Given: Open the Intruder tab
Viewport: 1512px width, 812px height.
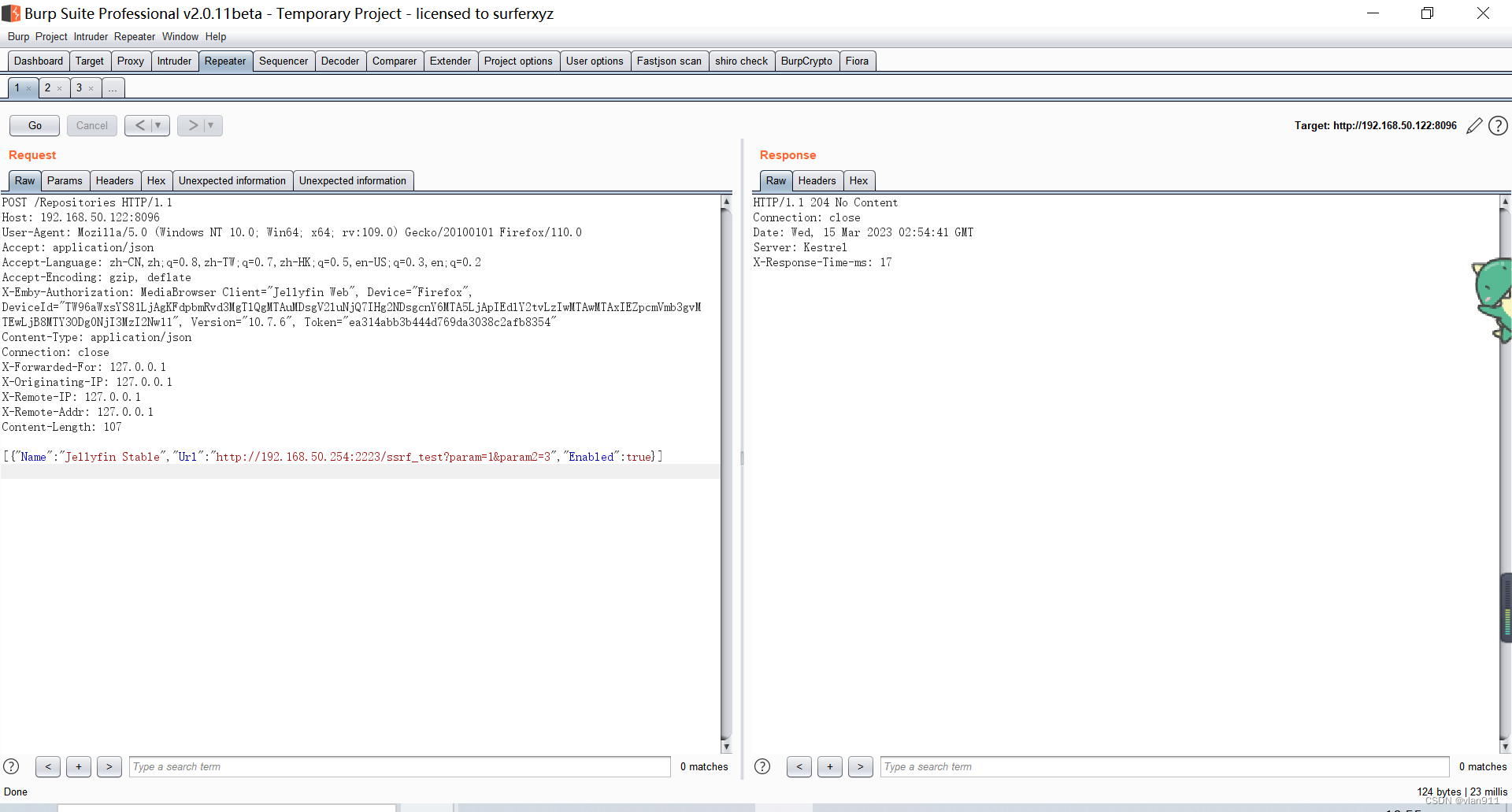Looking at the screenshot, I should (x=174, y=61).
